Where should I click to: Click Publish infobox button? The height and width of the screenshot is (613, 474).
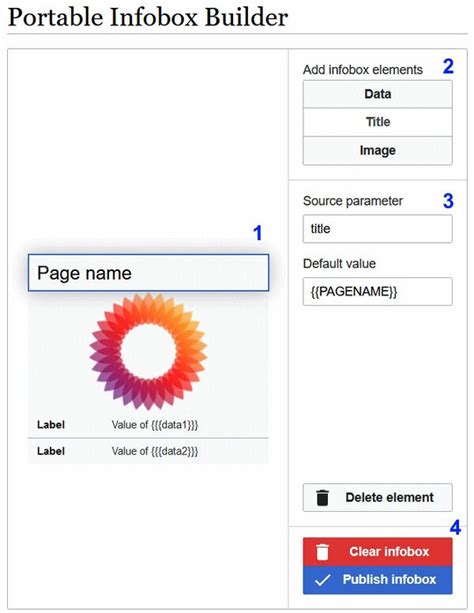coord(377,580)
